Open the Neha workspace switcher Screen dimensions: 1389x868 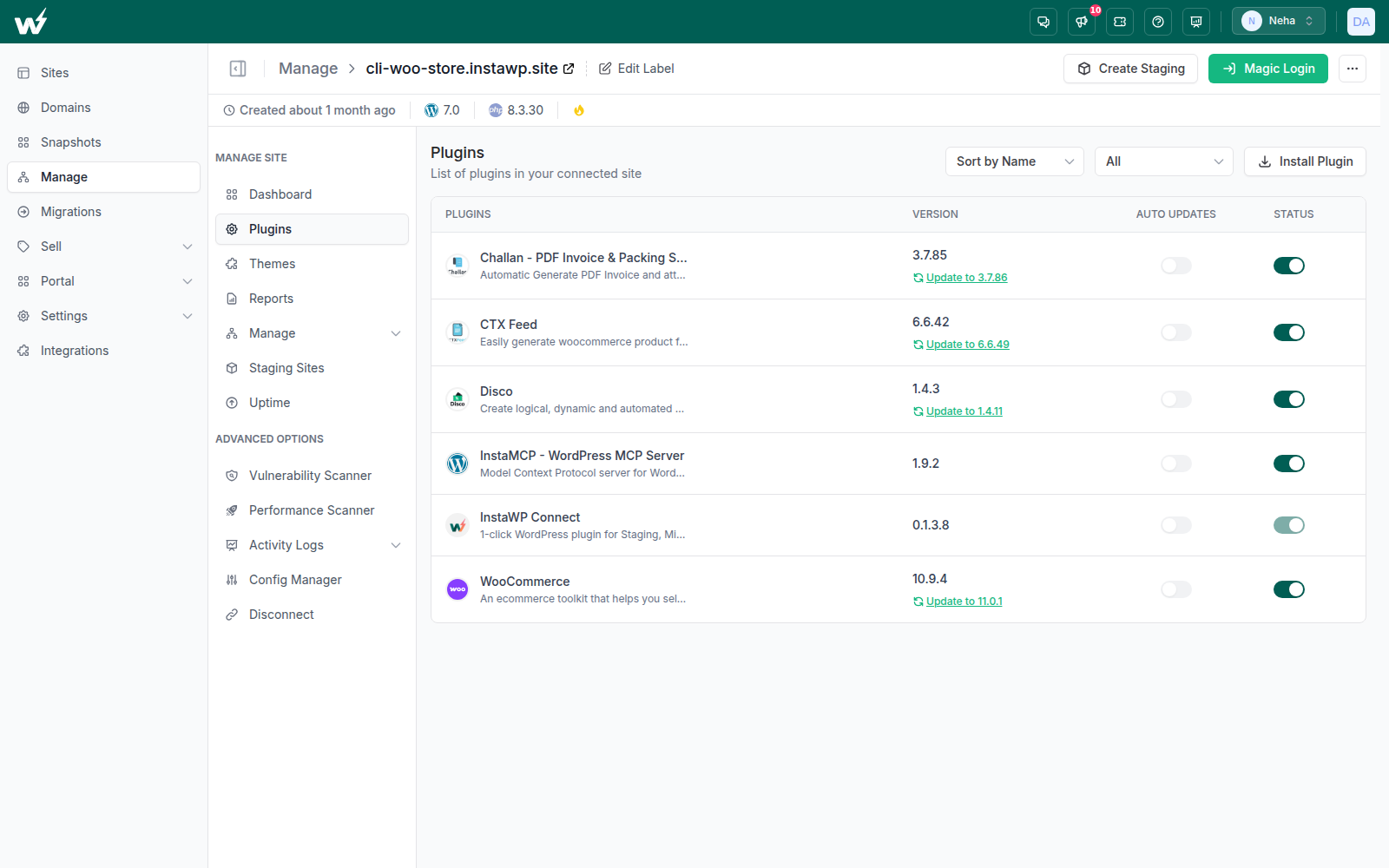(x=1279, y=22)
